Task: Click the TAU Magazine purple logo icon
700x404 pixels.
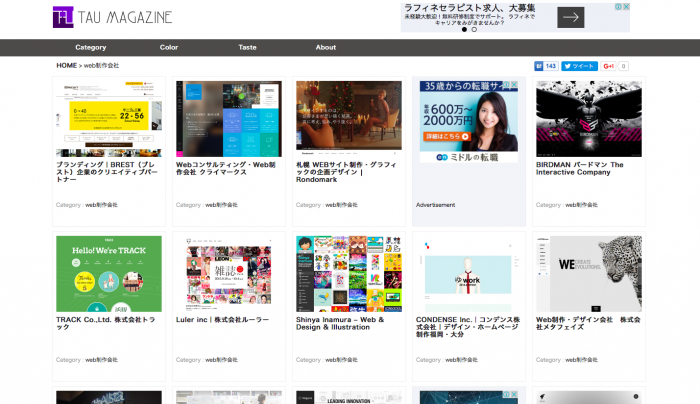Action: (x=63, y=17)
